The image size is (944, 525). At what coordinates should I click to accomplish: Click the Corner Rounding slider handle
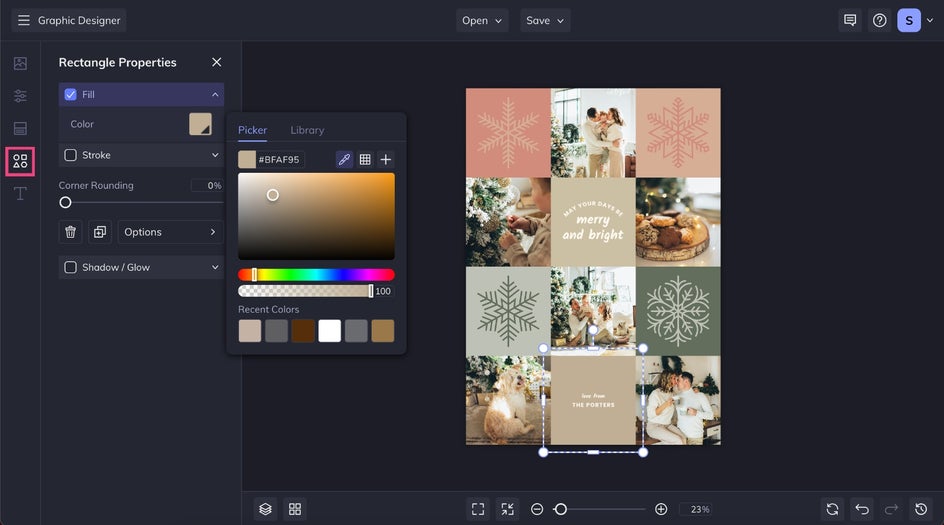(65, 203)
